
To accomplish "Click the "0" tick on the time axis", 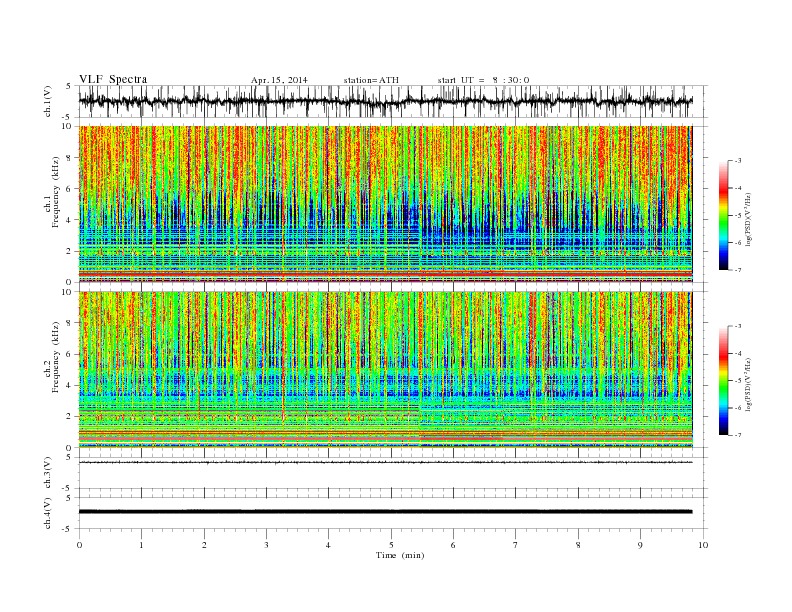I will point(79,545).
